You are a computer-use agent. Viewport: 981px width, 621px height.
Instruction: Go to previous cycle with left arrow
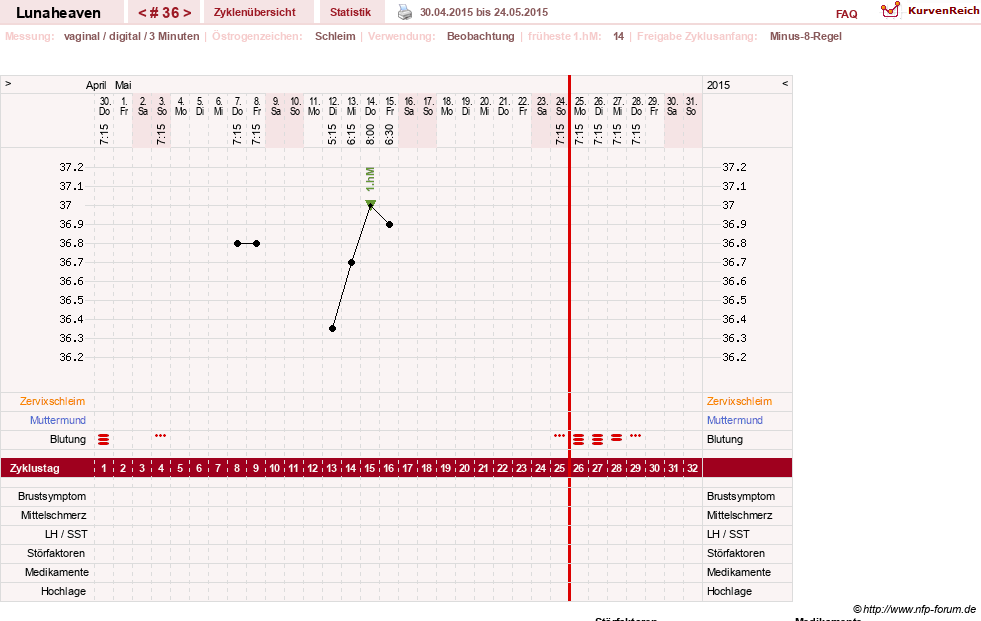pyautogui.click(x=142, y=13)
